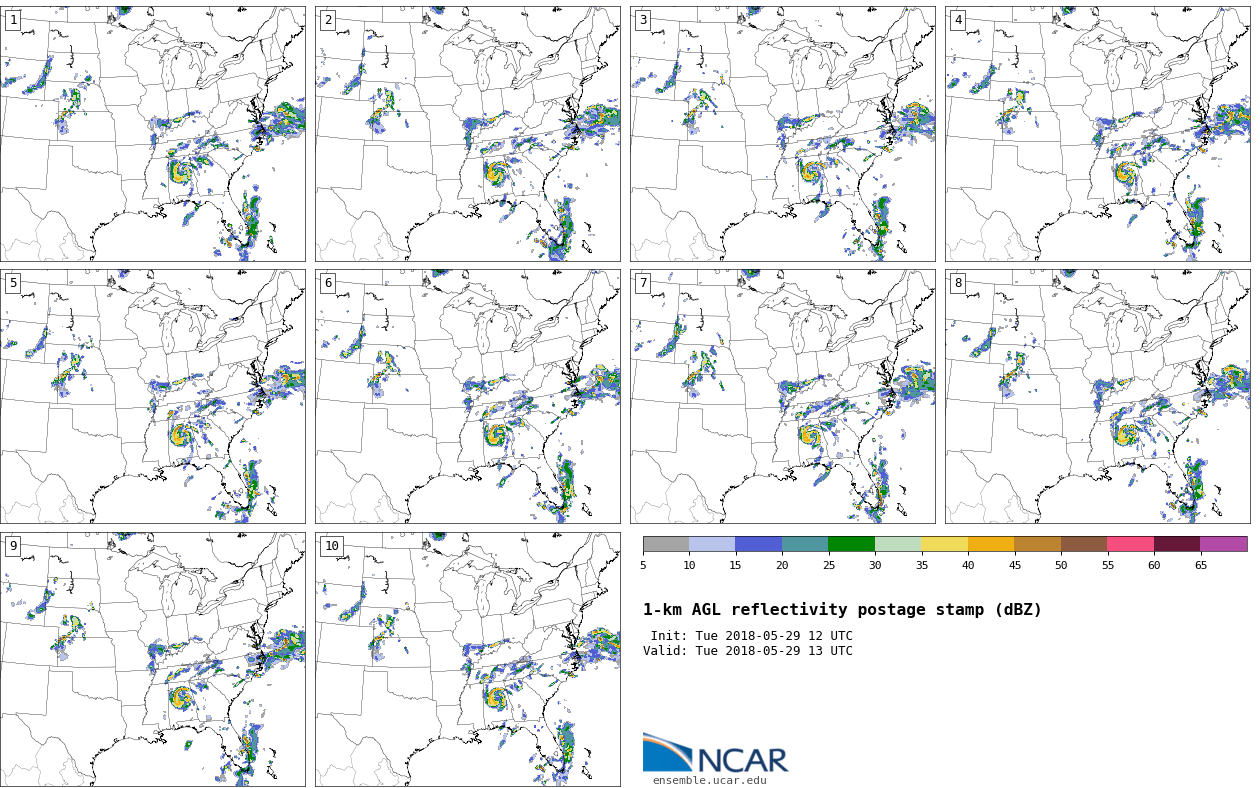1260x788 pixels.
Task: Open ensemble member 2 reflectivity map
Action: (468, 134)
